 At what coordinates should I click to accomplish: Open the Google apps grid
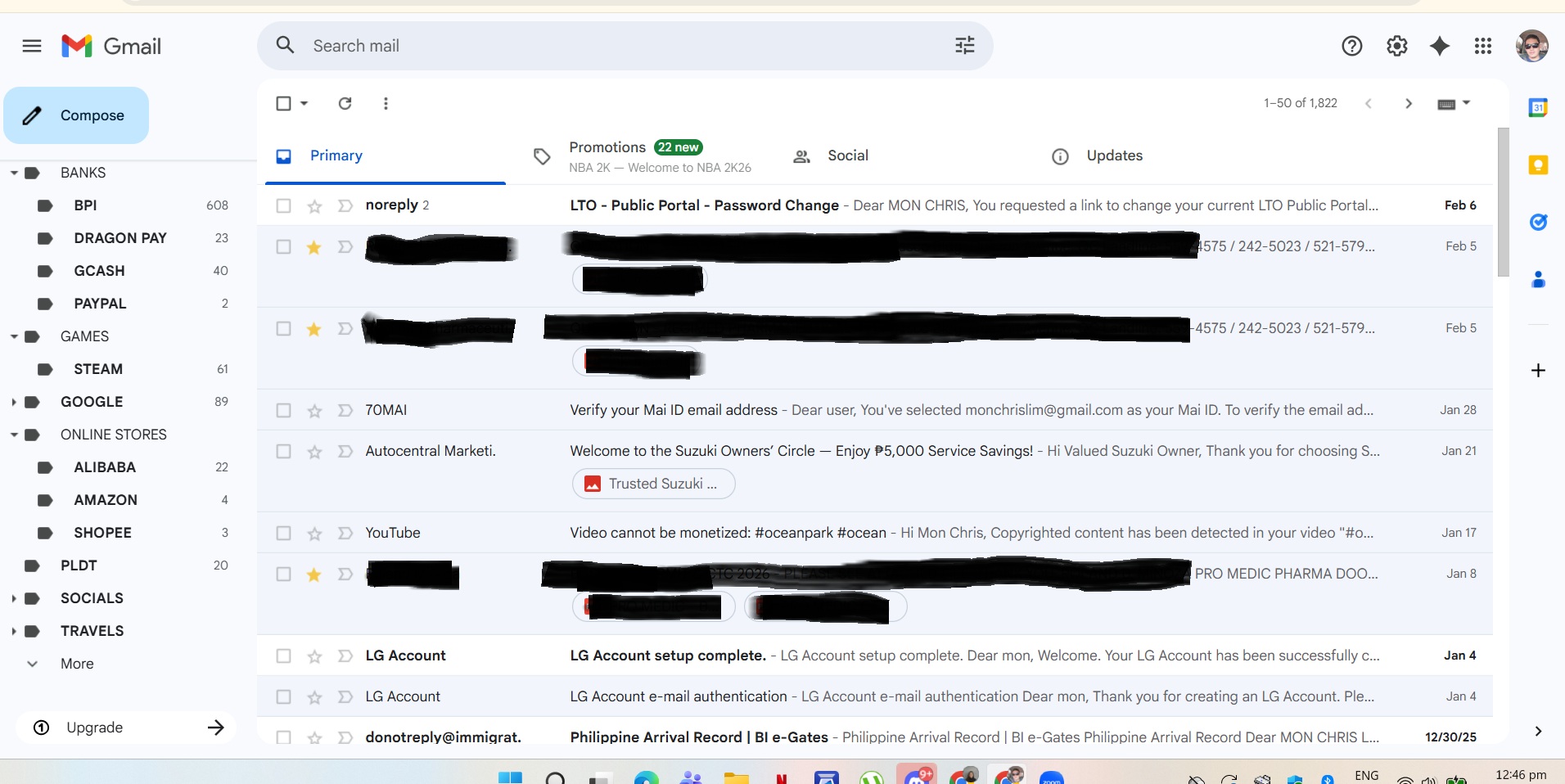(x=1483, y=46)
